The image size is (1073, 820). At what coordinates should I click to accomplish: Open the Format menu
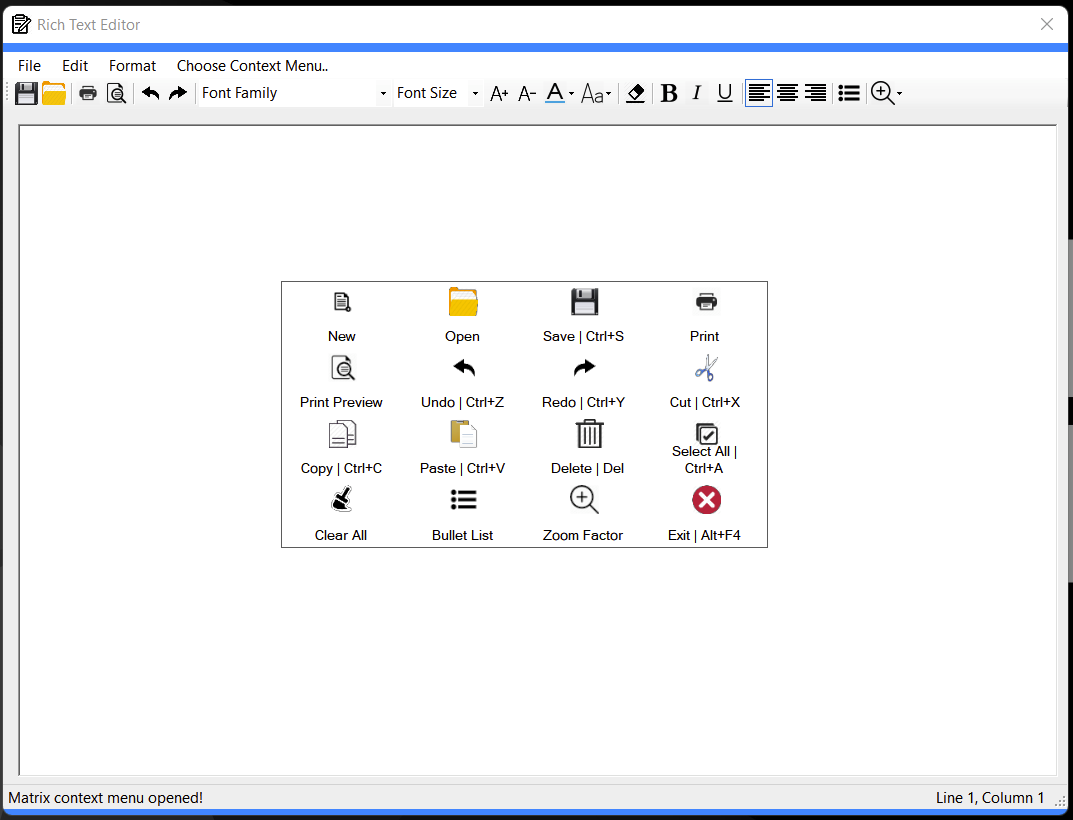pos(132,66)
